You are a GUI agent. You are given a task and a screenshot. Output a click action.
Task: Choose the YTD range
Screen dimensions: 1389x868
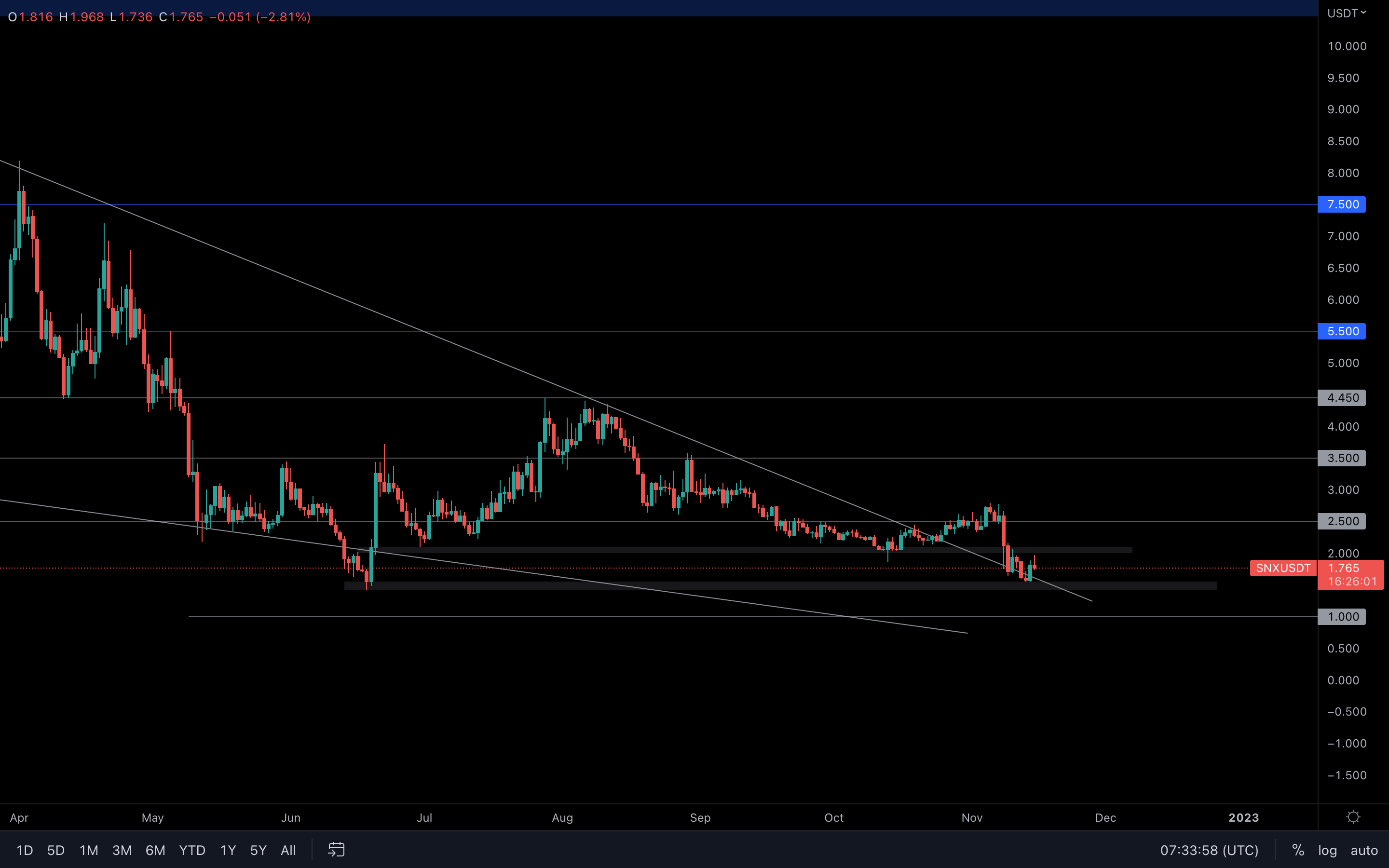click(x=191, y=850)
